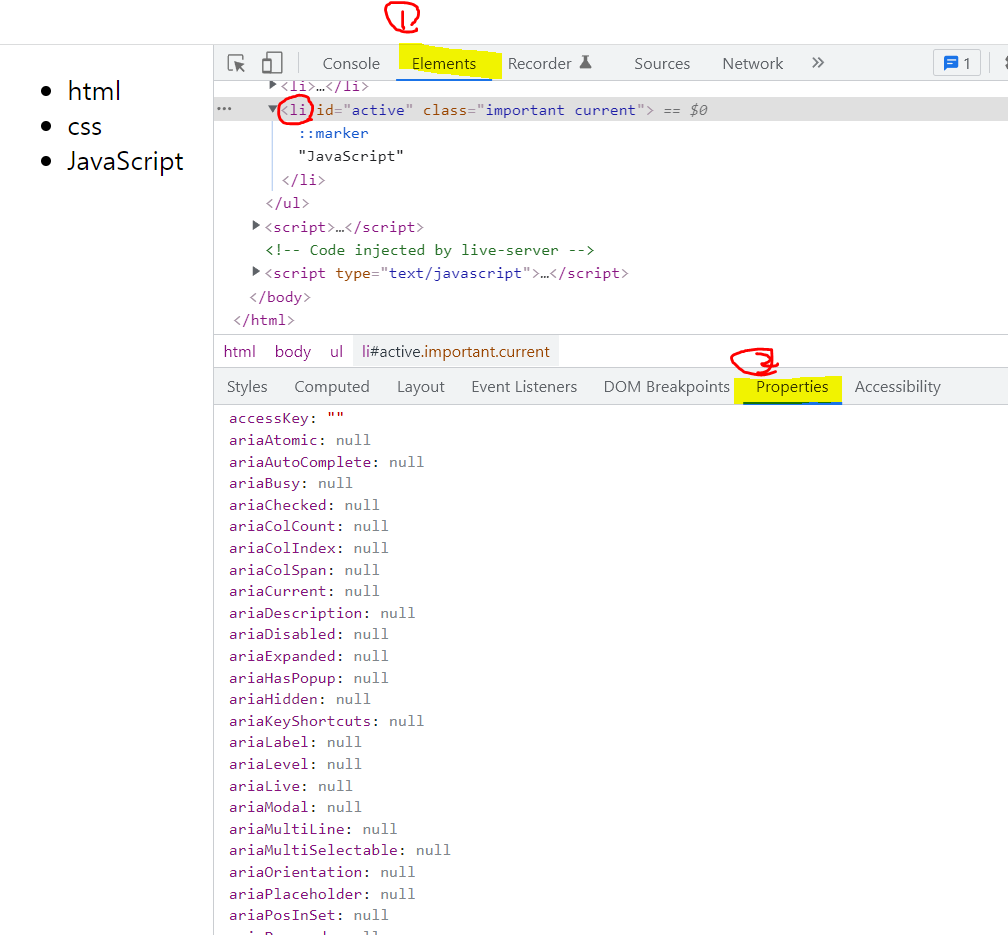The width and height of the screenshot is (1008, 935).
Task: Click the ariaChecked property row
Action: tap(304, 505)
